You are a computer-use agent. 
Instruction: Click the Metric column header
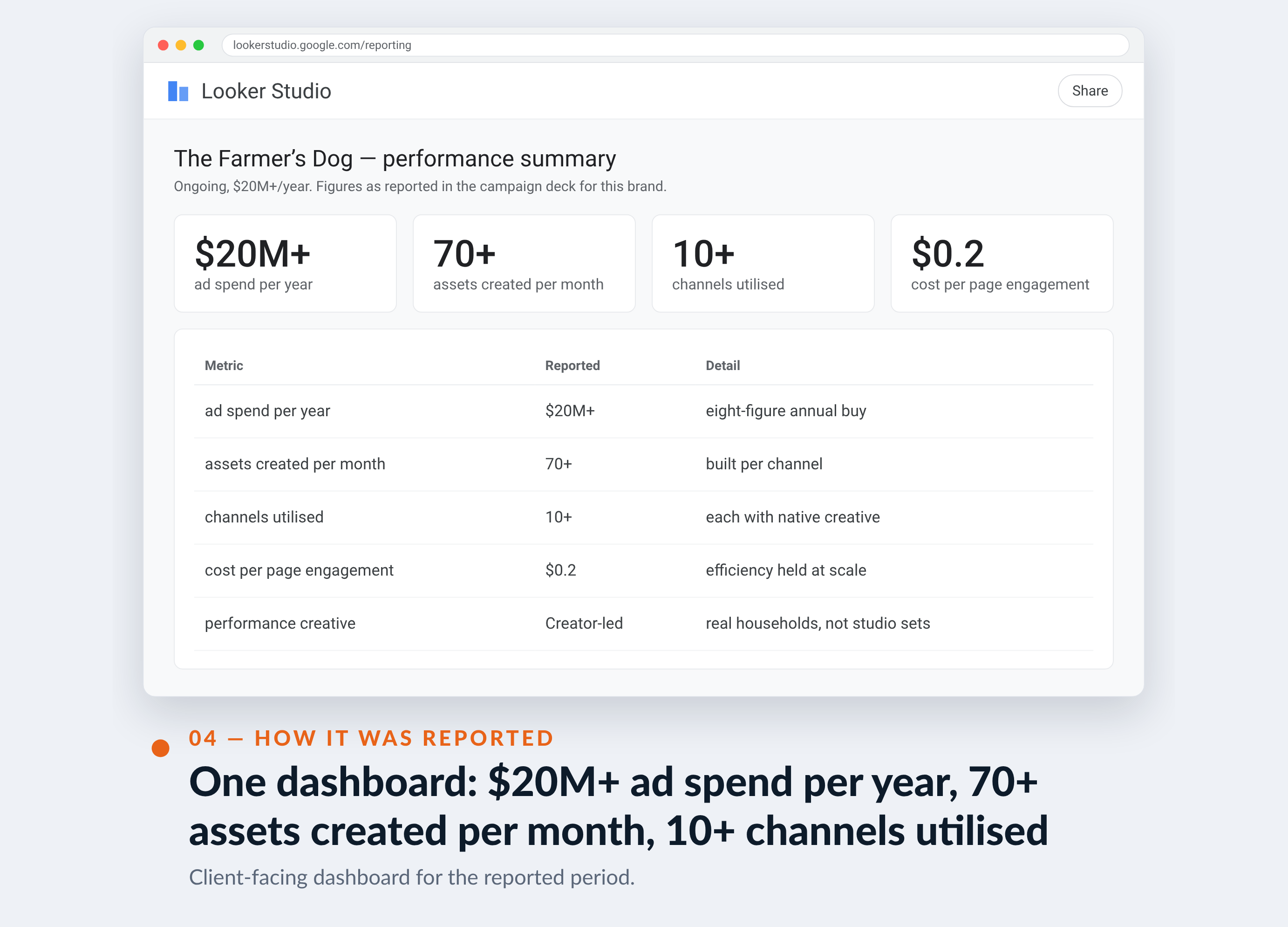tap(224, 365)
